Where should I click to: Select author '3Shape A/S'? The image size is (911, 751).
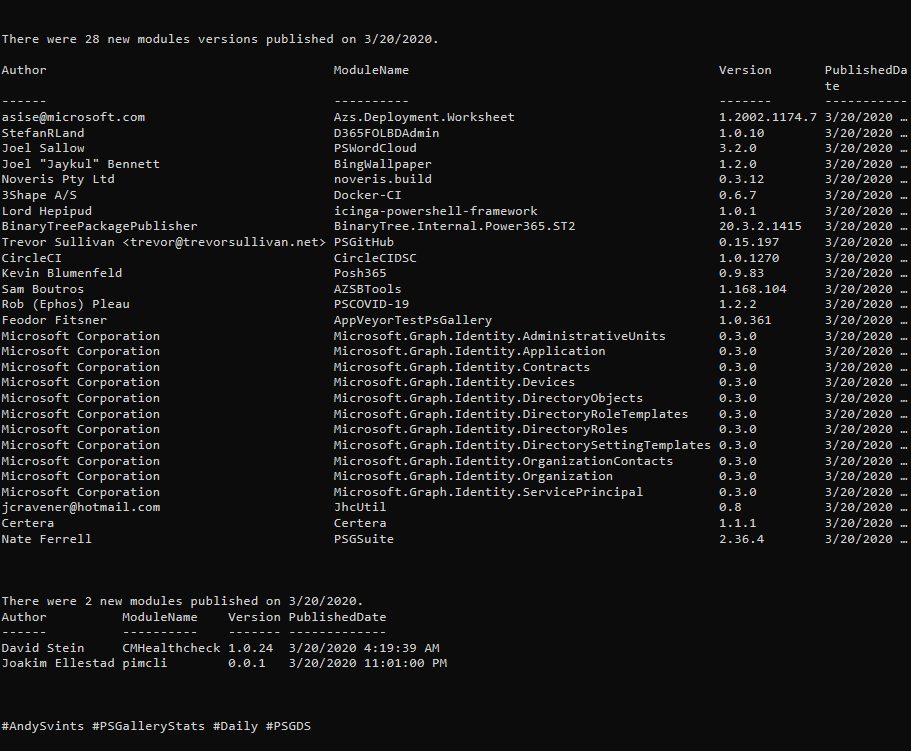tap(39, 195)
